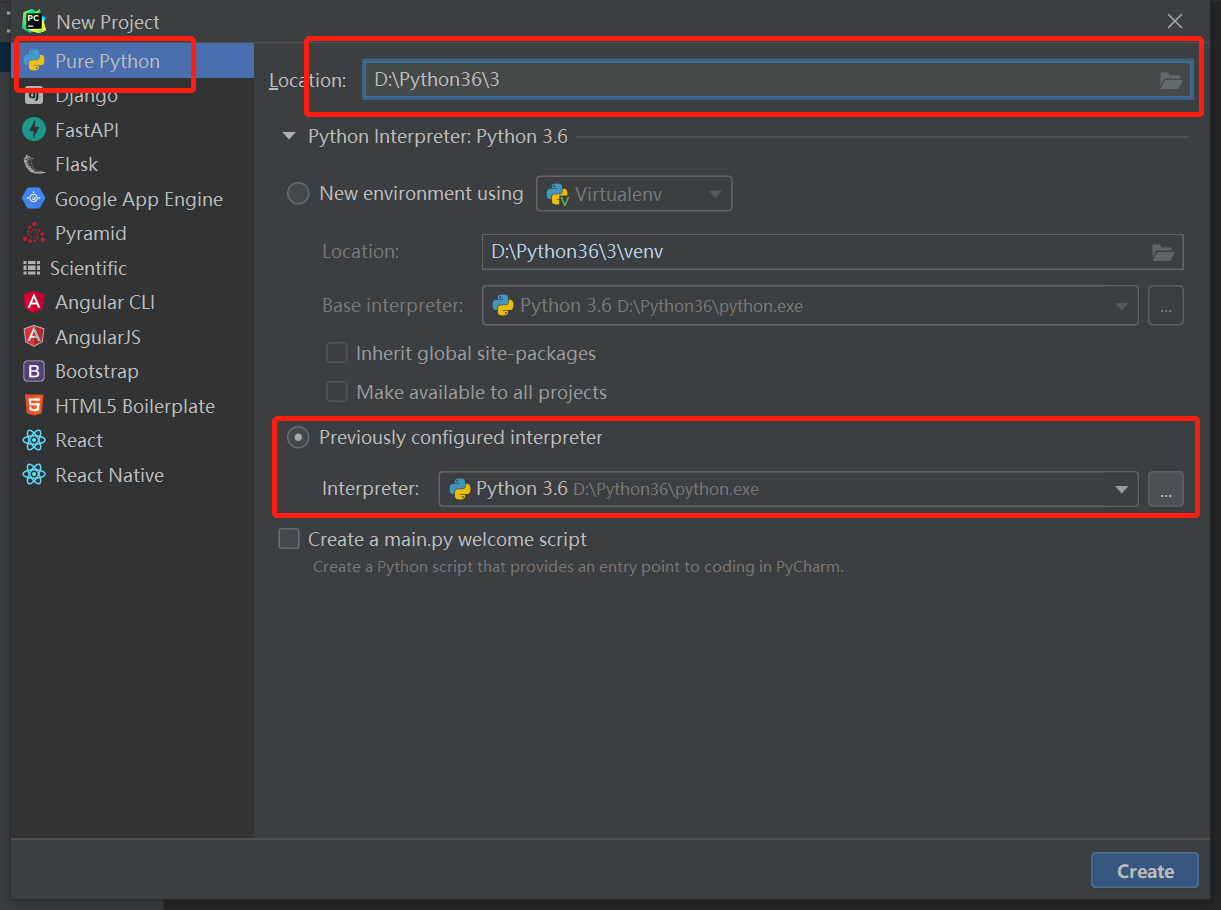Choose AngularJS project type

(x=132, y=337)
